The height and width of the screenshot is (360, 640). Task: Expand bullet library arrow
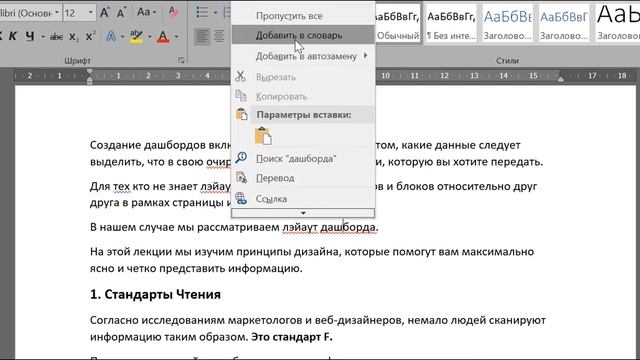click(x=215, y=13)
